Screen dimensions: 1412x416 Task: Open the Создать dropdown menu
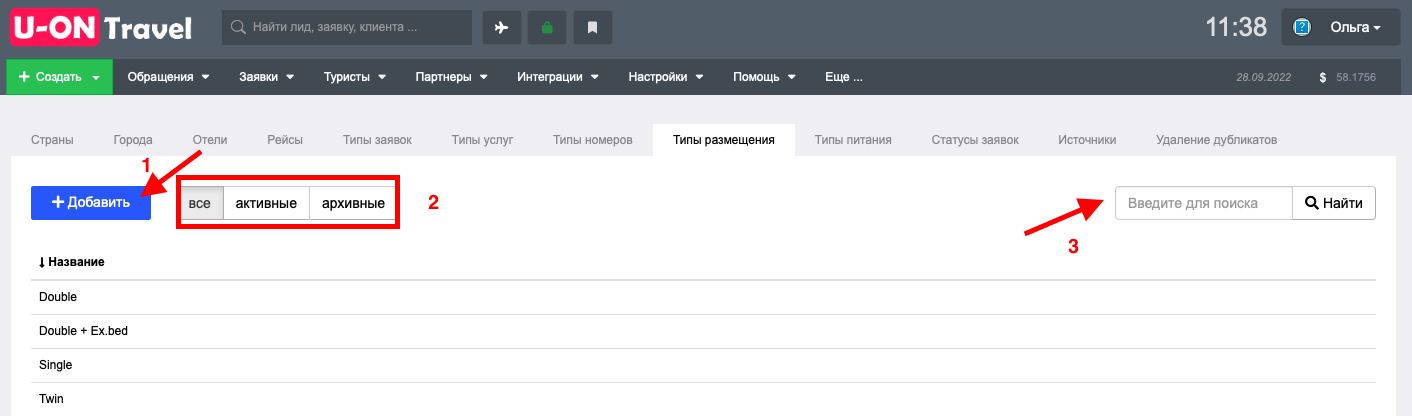click(x=60, y=77)
